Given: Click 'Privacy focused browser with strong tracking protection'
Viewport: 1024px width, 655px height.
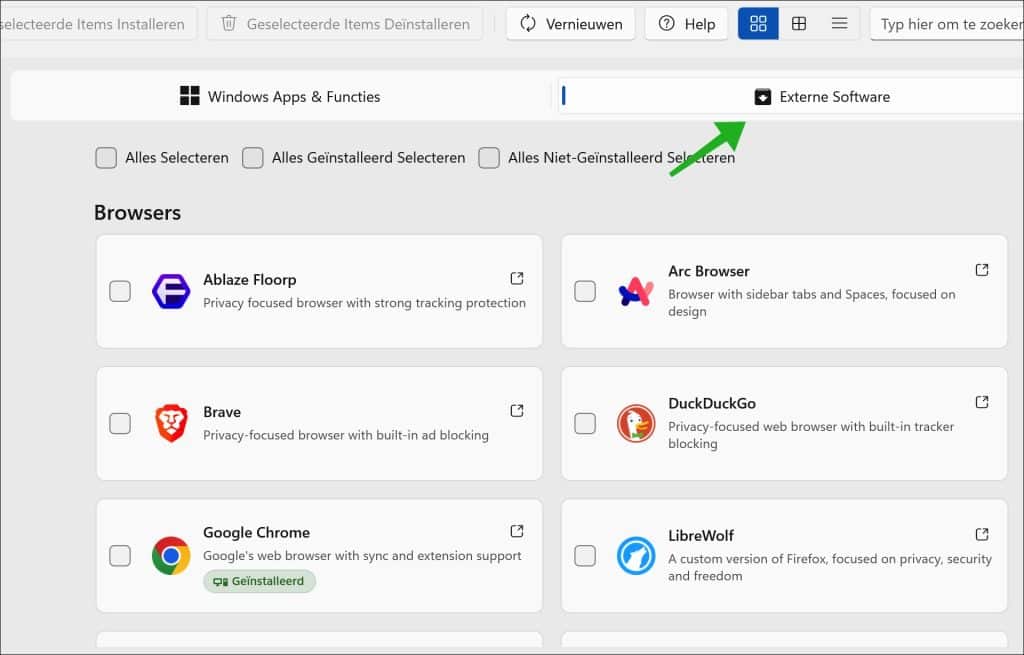Looking at the screenshot, I should [x=364, y=303].
